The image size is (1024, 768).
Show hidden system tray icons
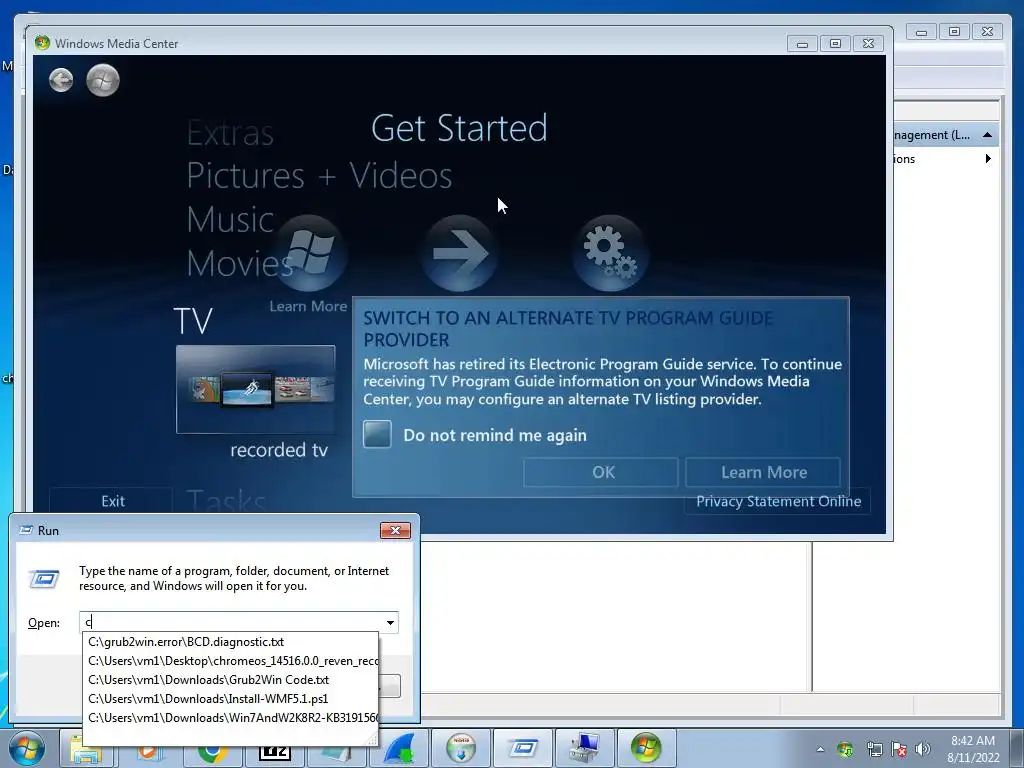820,750
